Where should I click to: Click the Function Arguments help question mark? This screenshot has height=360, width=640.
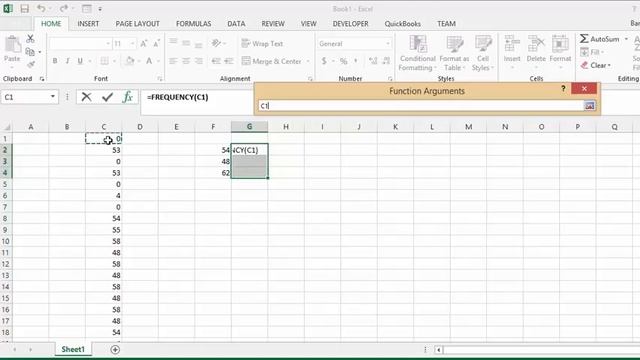click(563, 89)
